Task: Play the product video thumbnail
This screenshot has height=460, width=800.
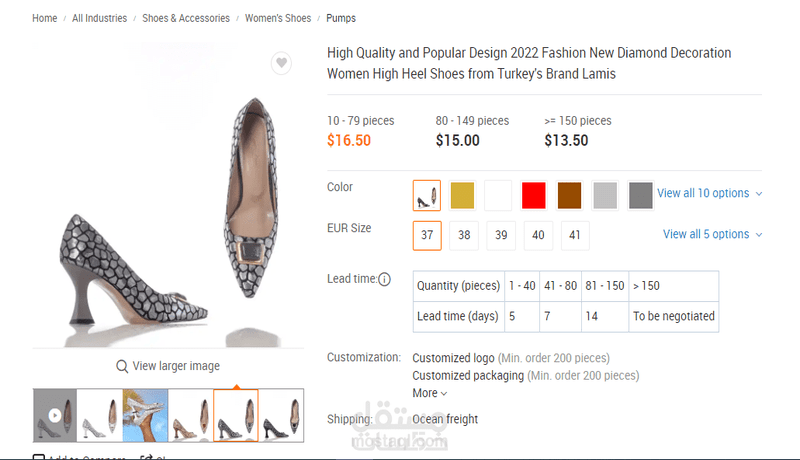Action: coord(55,415)
